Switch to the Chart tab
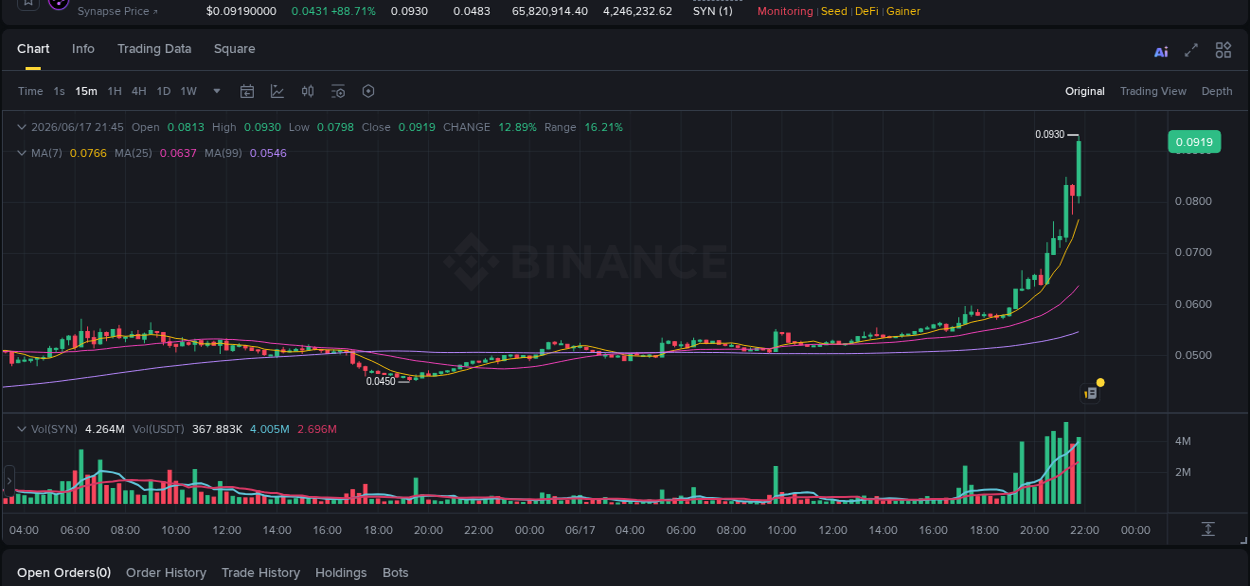Viewport: 1250px width, 586px height. [33, 49]
